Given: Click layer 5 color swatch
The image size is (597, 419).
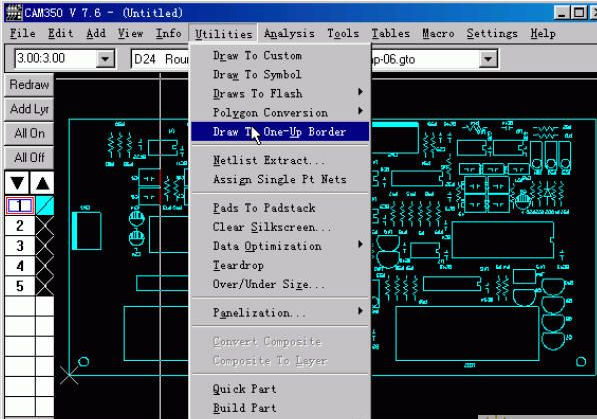Looking at the screenshot, I should point(45,286).
